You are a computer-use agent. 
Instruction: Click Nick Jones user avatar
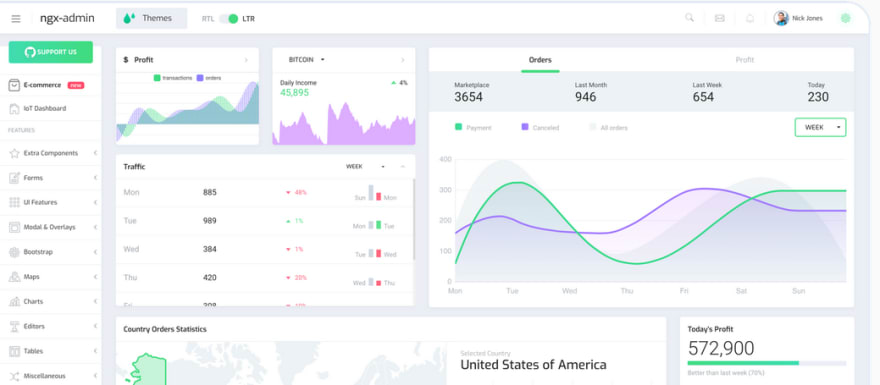tap(781, 19)
